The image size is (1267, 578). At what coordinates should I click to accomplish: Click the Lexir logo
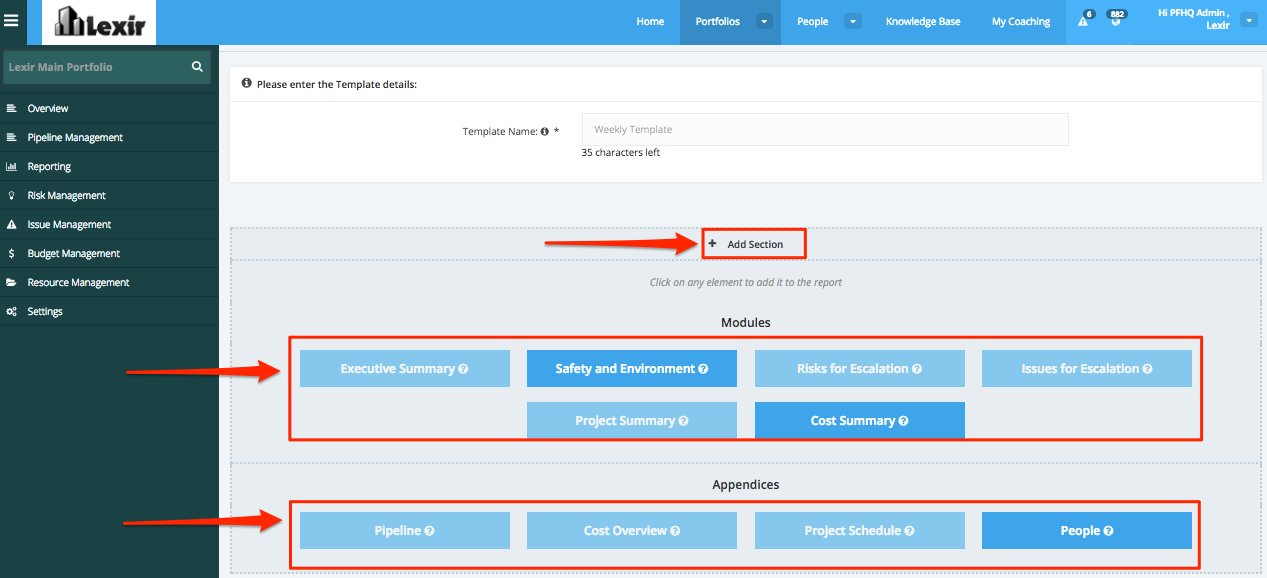(x=99, y=22)
